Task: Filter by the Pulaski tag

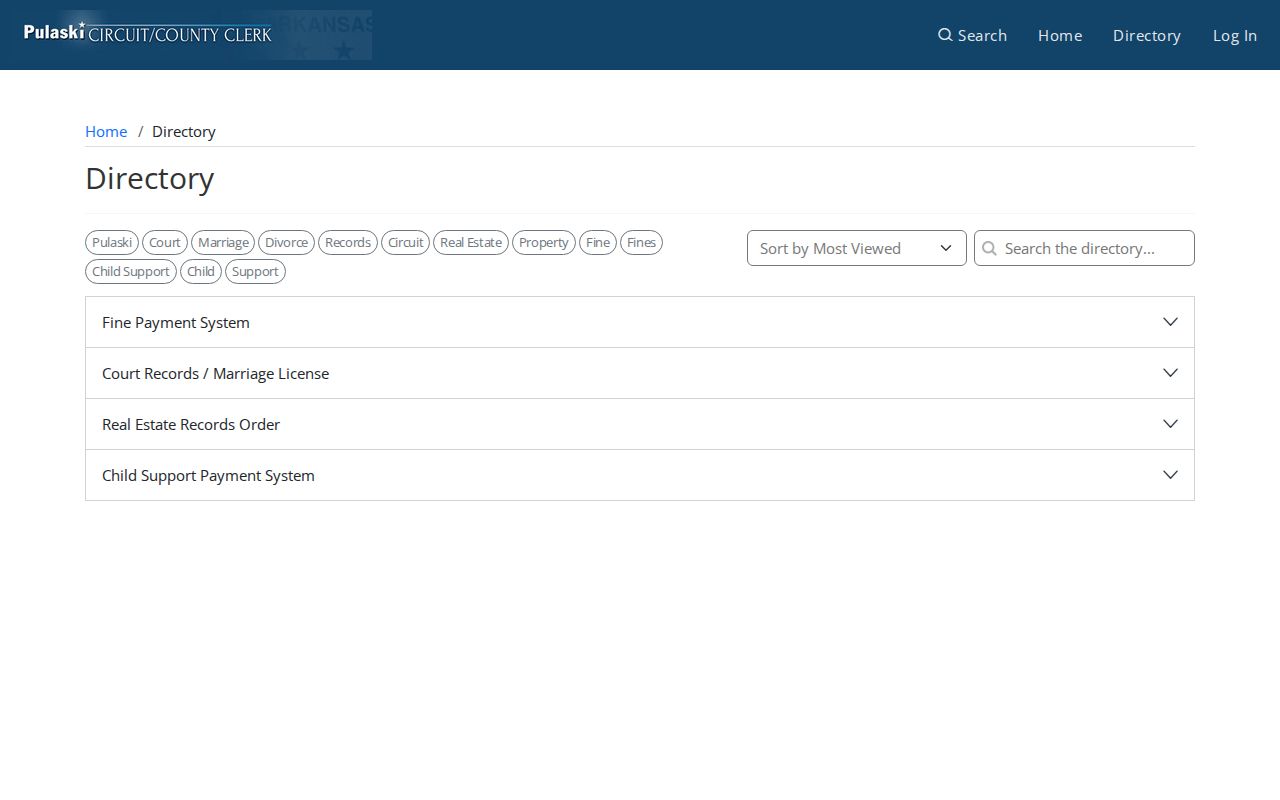Action: (112, 242)
